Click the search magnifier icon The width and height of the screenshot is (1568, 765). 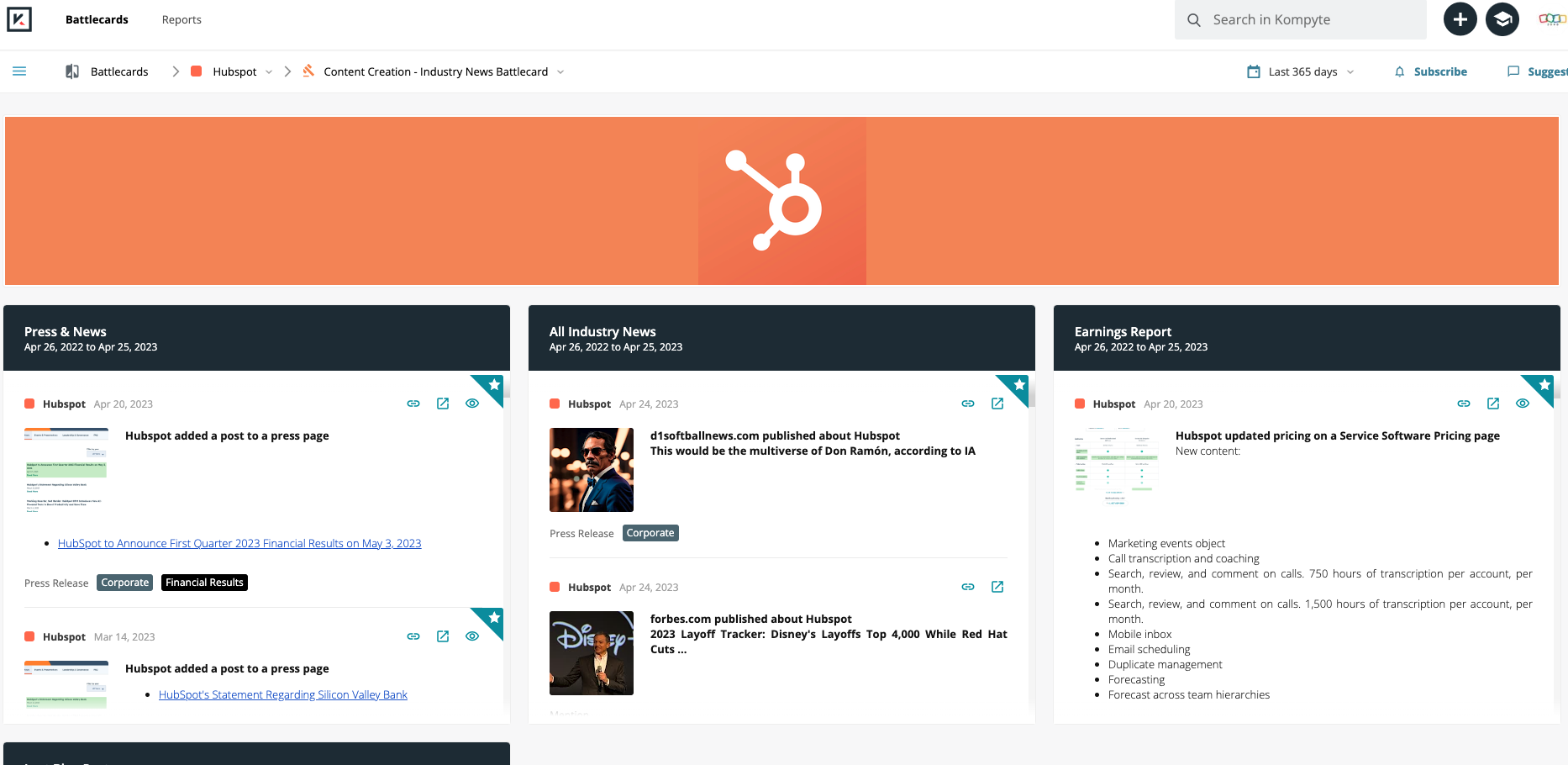click(1193, 19)
